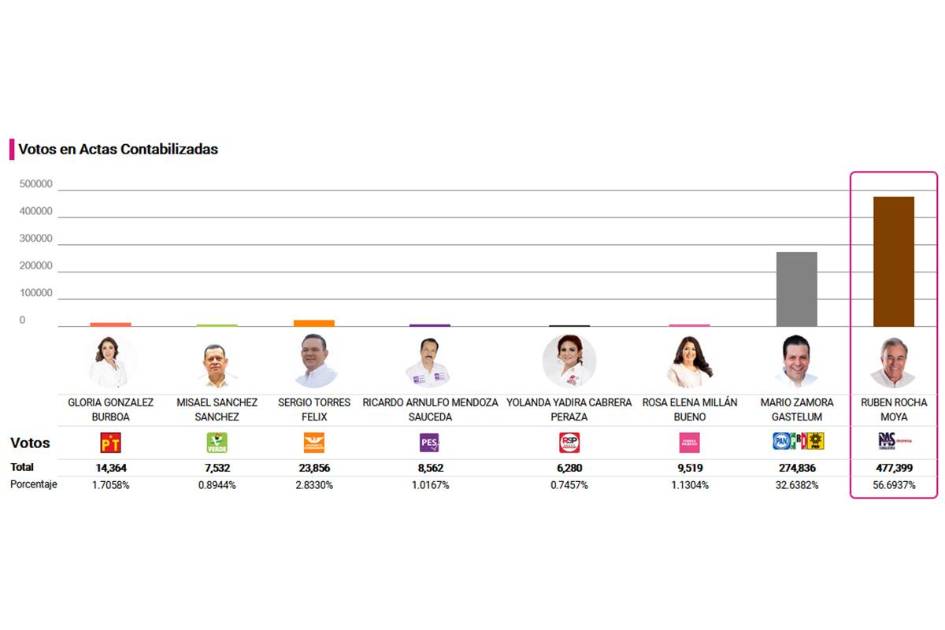Click the name Mario Zamora Gastelum
The width and height of the screenshot is (945, 630).
[795, 409]
